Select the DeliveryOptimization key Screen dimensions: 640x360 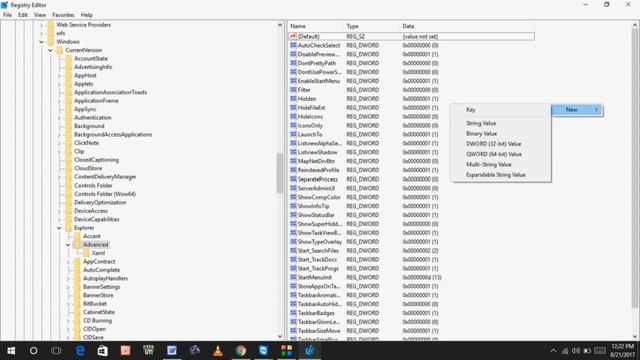[x=100, y=202]
